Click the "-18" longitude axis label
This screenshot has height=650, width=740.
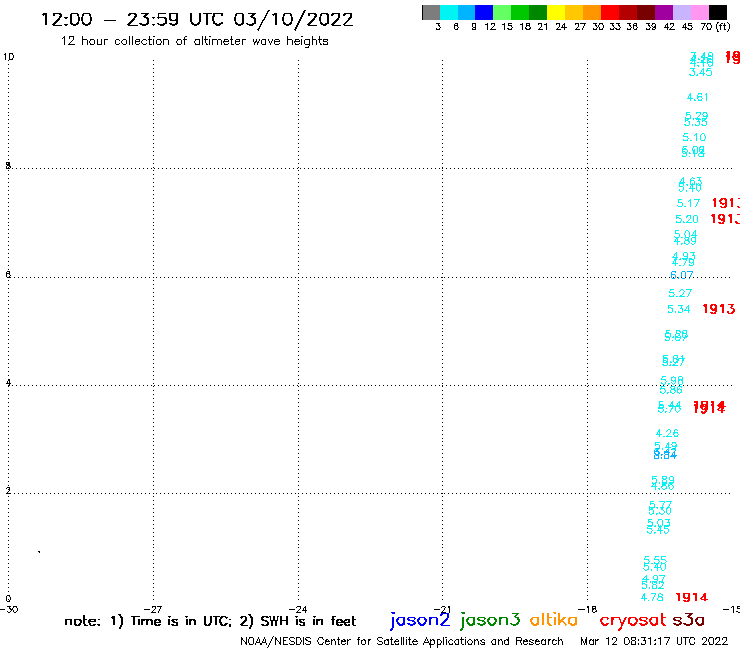588,610
